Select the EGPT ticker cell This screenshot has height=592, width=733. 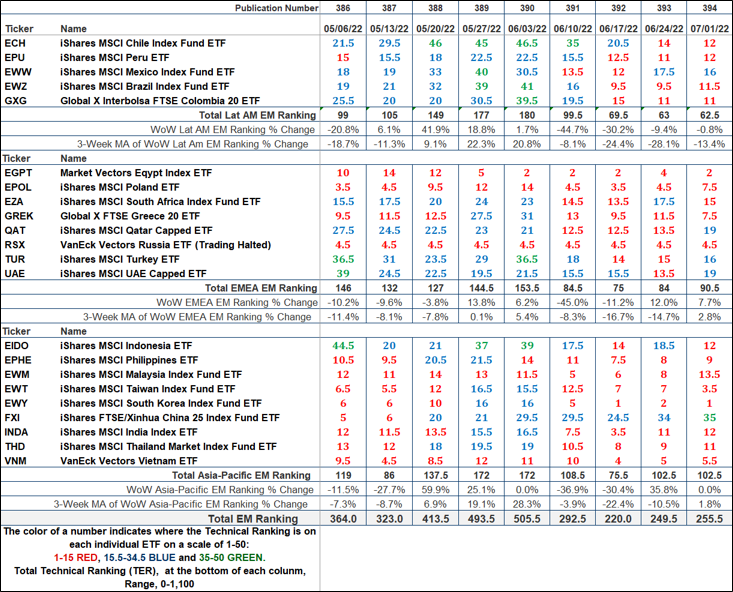point(18,173)
